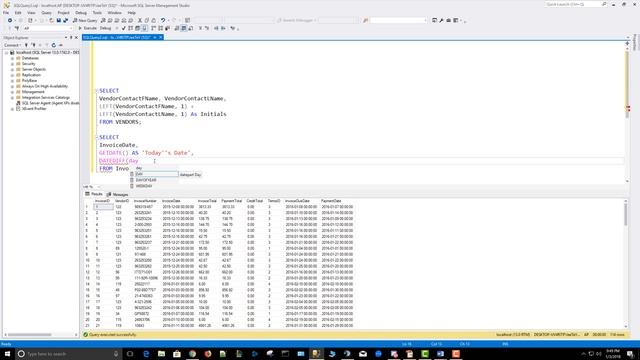Open the Help menu
The width and height of the screenshot is (640, 360).
coord(131,13)
